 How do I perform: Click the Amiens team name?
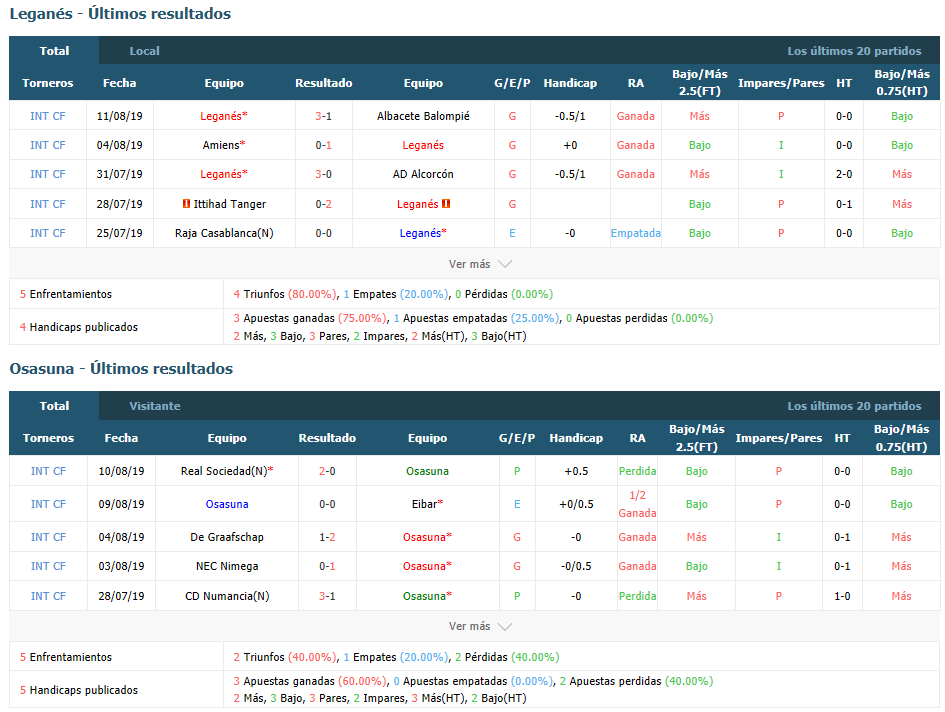[221, 145]
